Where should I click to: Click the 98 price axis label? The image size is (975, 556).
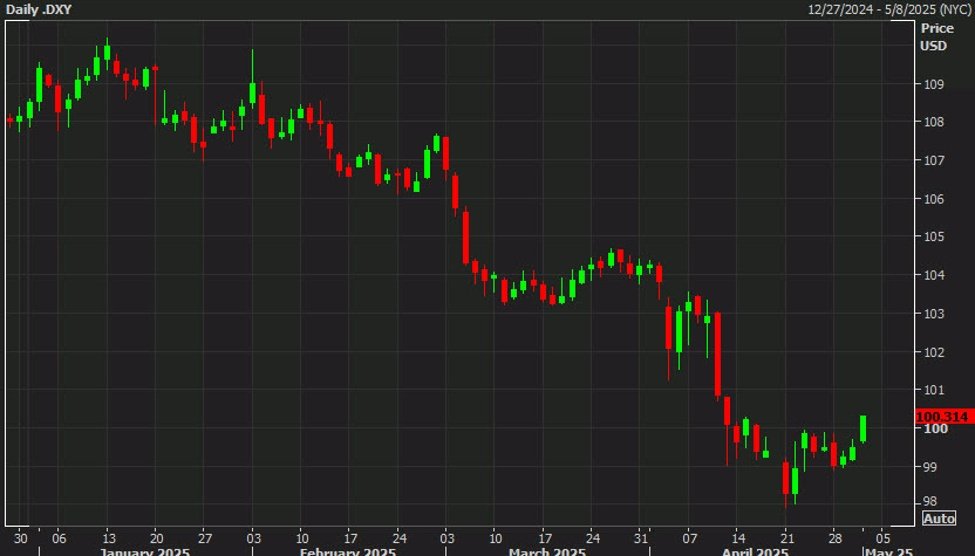pyautogui.click(x=929, y=502)
